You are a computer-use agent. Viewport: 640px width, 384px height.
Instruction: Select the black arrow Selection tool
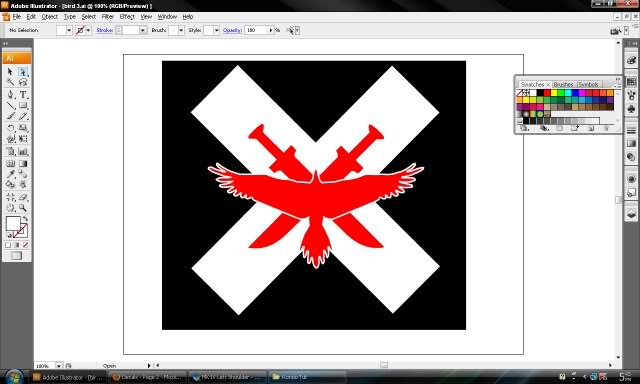tap(10, 72)
